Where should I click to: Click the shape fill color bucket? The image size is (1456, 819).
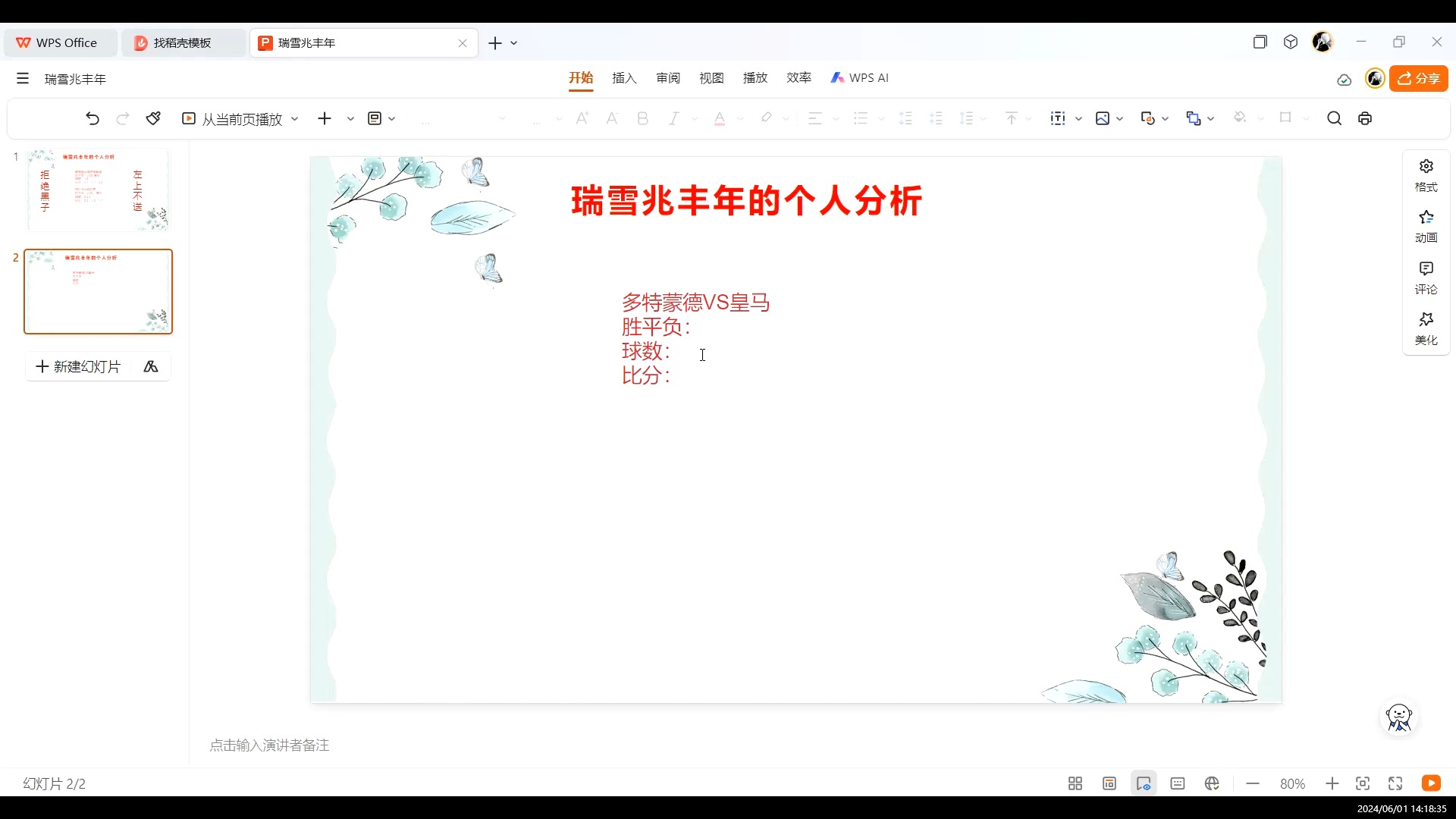coord(1240,118)
